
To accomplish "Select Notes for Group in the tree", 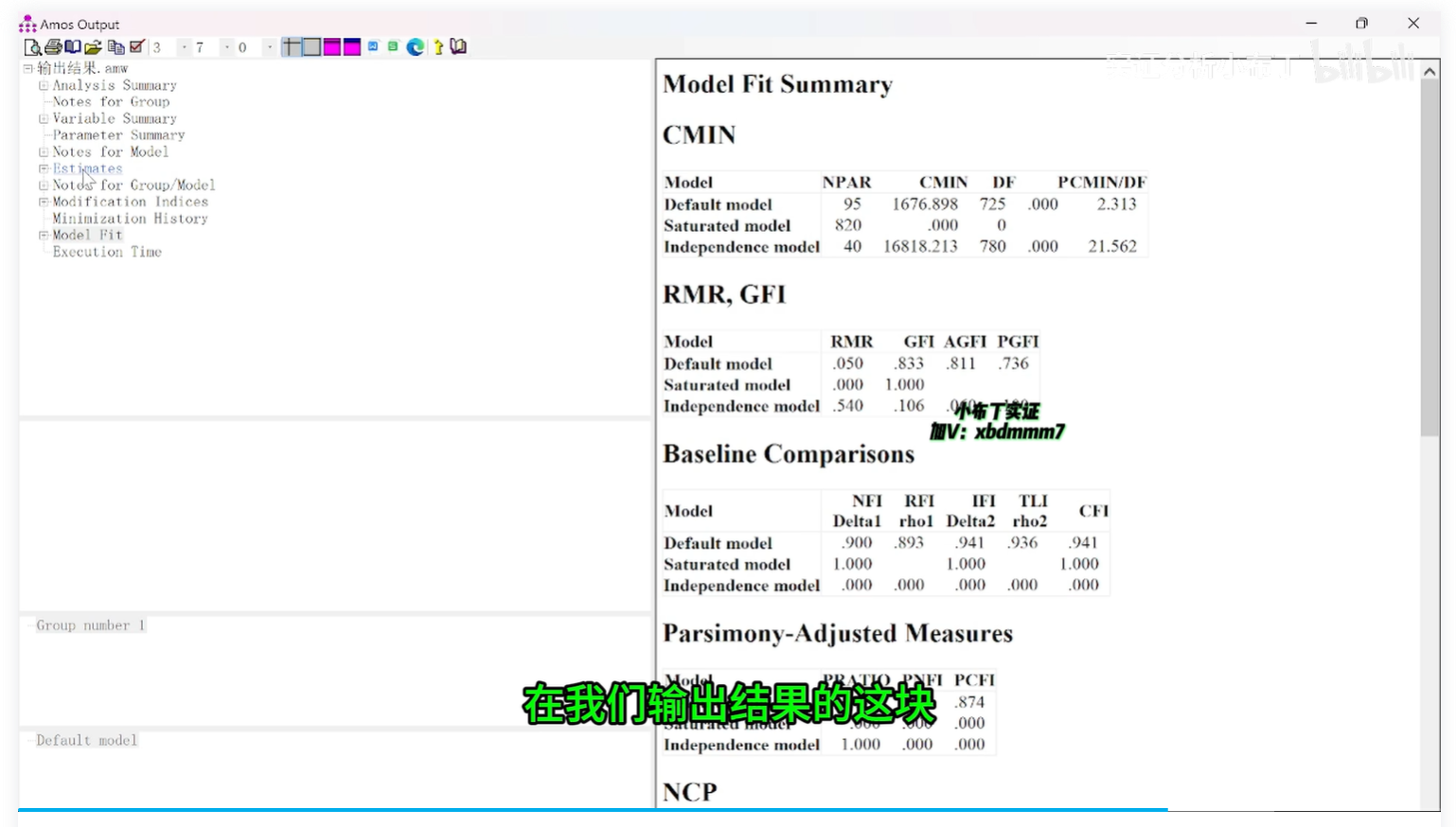I will tap(111, 101).
